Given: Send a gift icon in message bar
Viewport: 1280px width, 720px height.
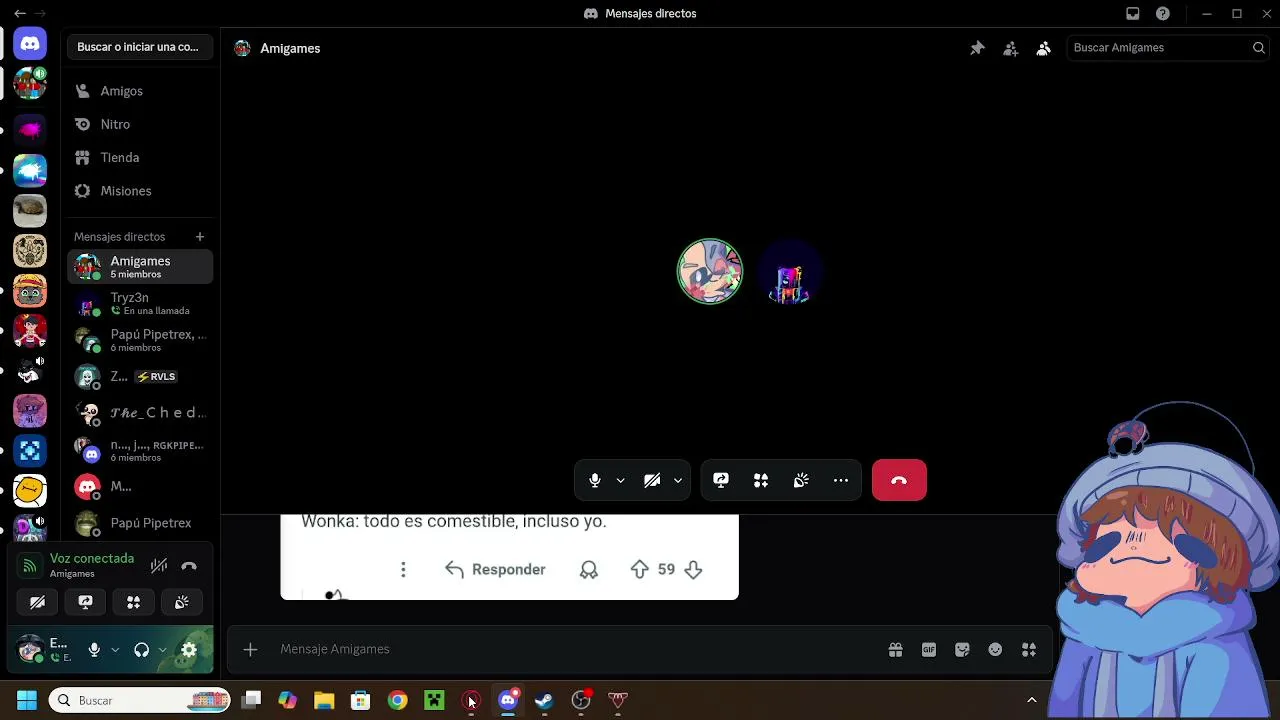Looking at the screenshot, I should click(x=895, y=650).
